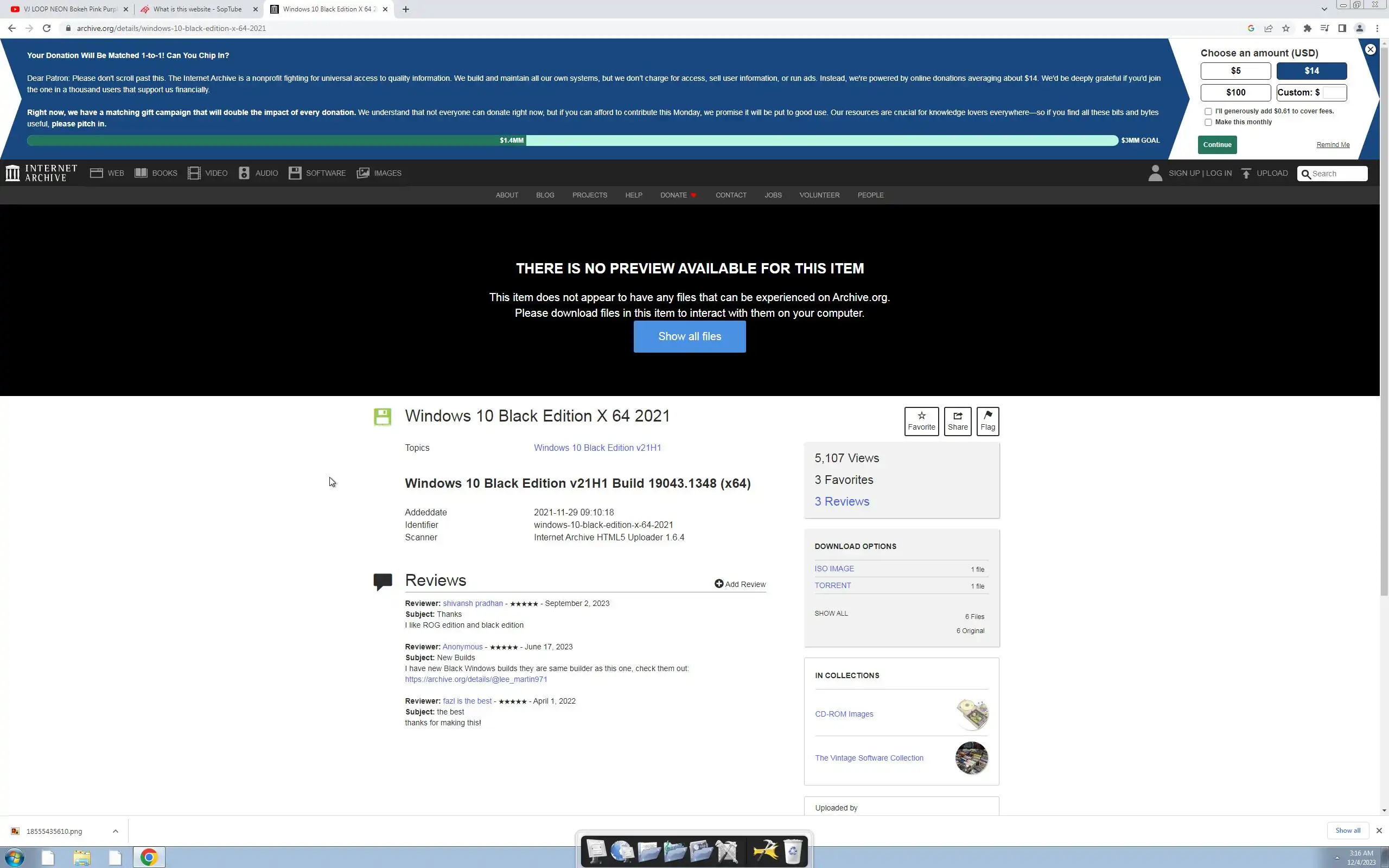
Task: Open download item chevron for 18555435610.png
Action: coord(116,831)
